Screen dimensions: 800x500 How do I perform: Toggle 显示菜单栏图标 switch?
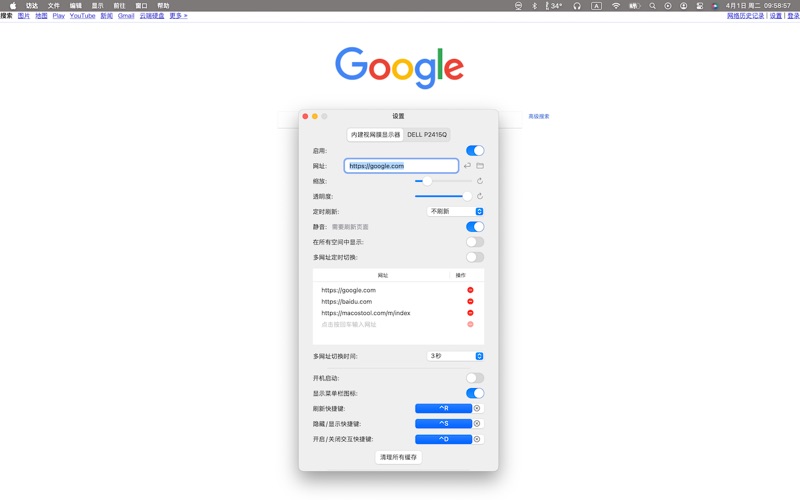[475, 393]
